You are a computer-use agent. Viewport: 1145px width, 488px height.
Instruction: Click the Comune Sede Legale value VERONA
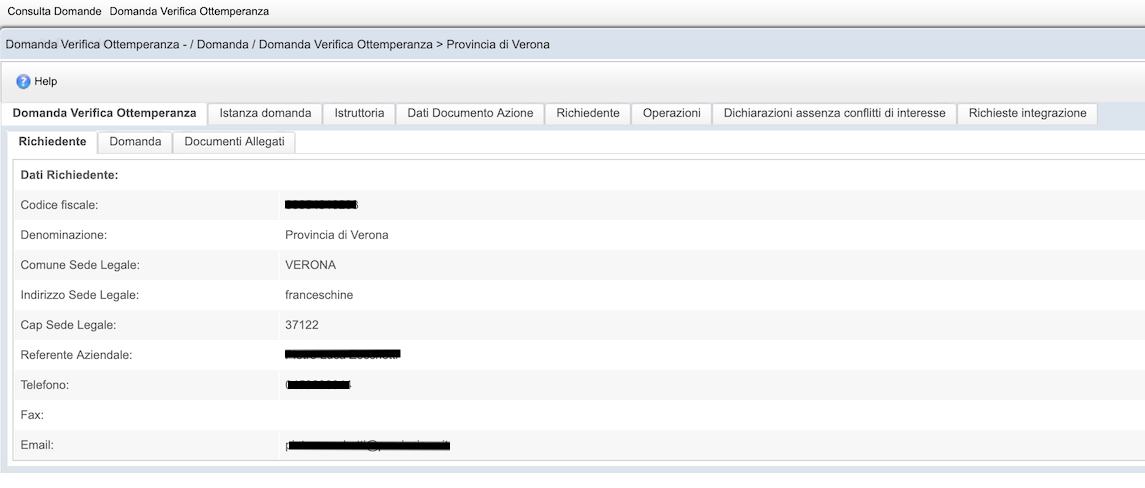pos(310,265)
